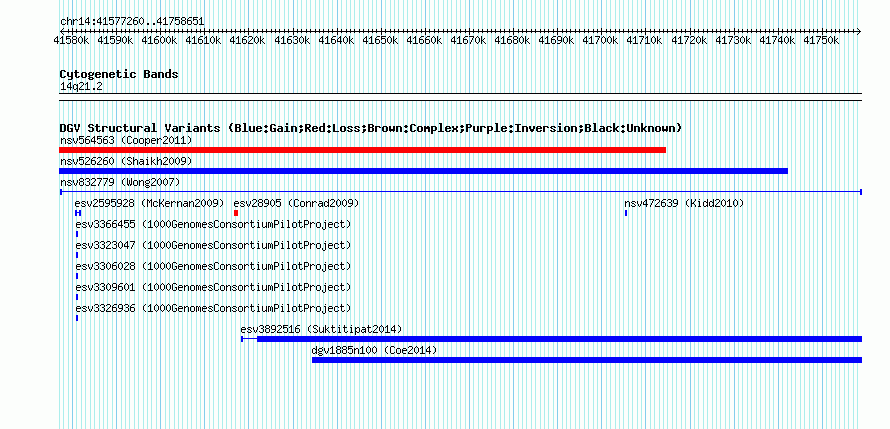Viewport: 890px width, 429px height.
Task: Open nsv564563 (Cooper2011) label
Action: pyautogui.click(x=126, y=140)
